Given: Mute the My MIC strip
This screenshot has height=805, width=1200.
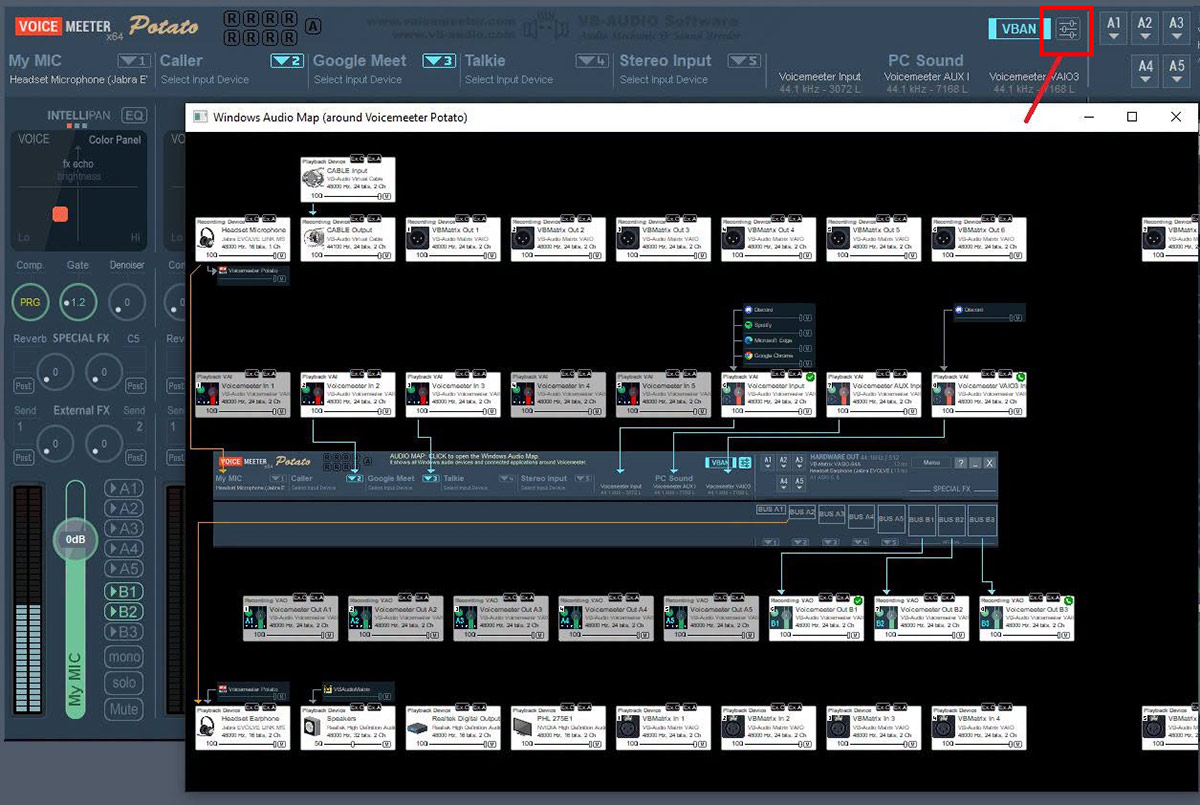Looking at the screenshot, I should (123, 709).
